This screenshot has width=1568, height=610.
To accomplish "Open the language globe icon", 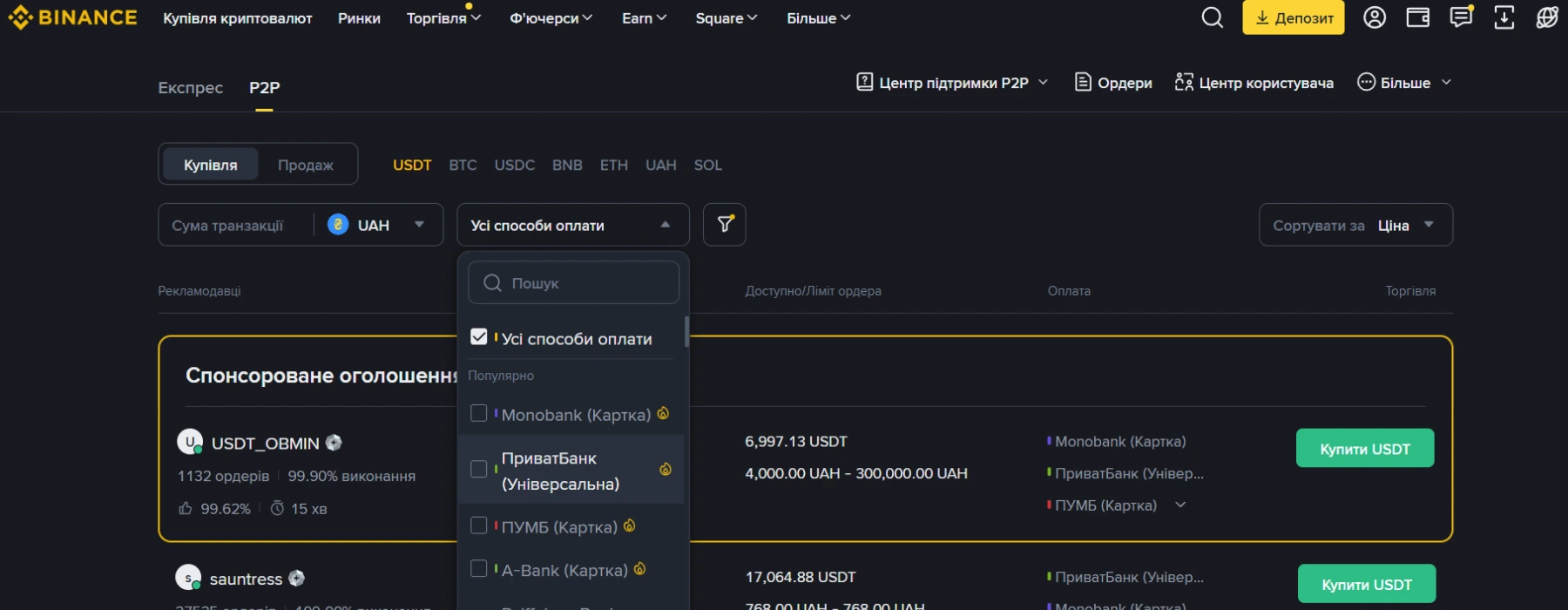I will [1547, 17].
